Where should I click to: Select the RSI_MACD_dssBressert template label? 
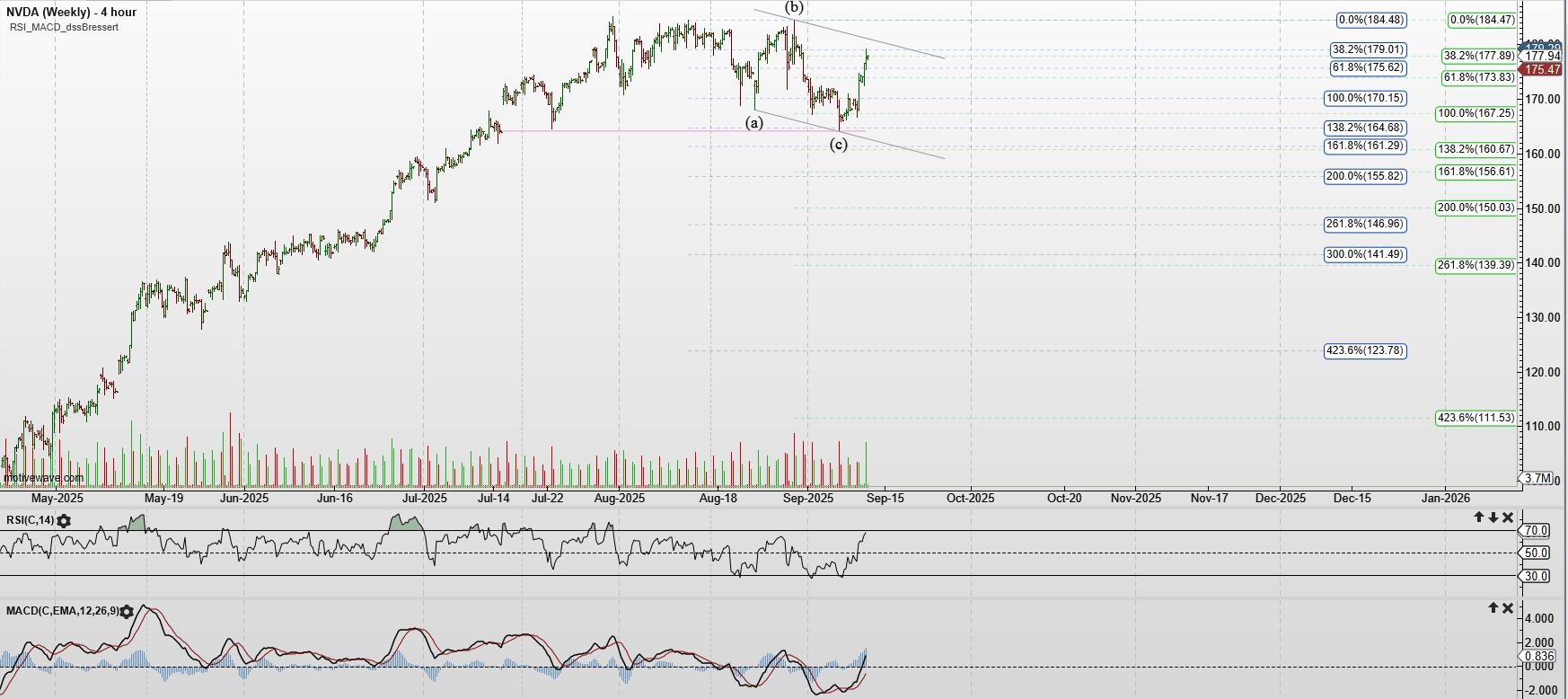(x=64, y=27)
